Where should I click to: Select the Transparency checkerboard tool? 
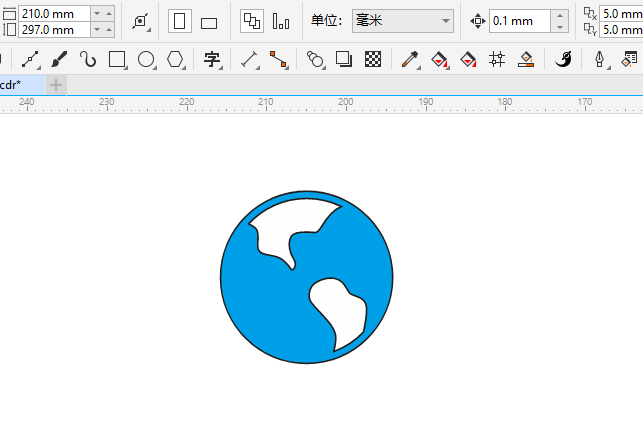(x=373, y=60)
